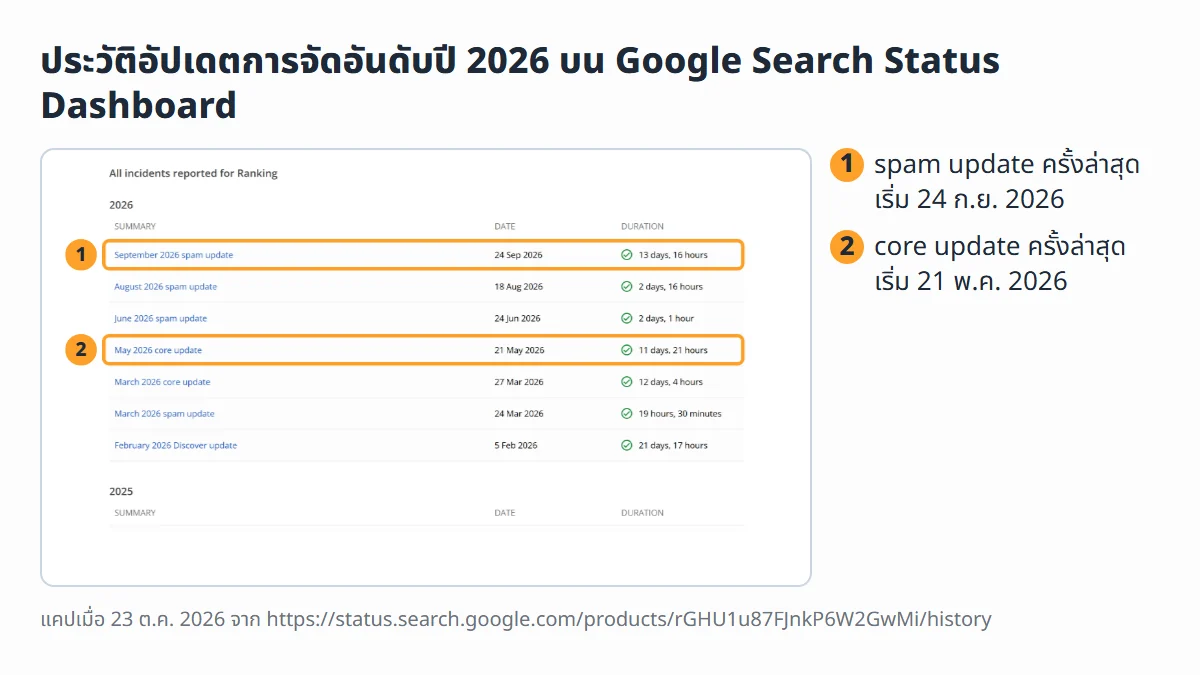1200x675 pixels.
Task: Click the date 24 Mar 2026
Action: [519, 414]
